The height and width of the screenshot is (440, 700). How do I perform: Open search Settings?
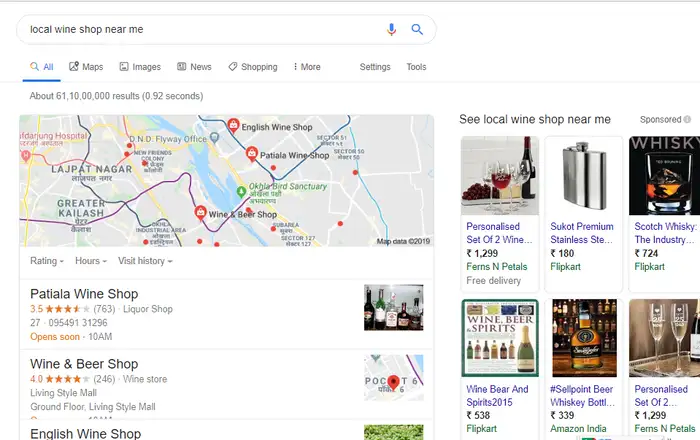(375, 67)
